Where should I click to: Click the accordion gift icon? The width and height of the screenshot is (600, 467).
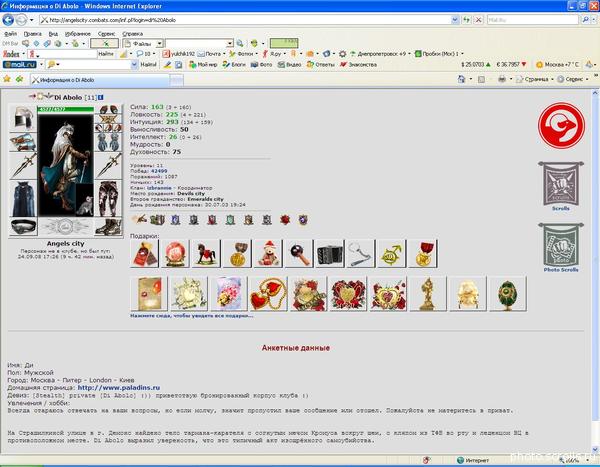coord(330,254)
